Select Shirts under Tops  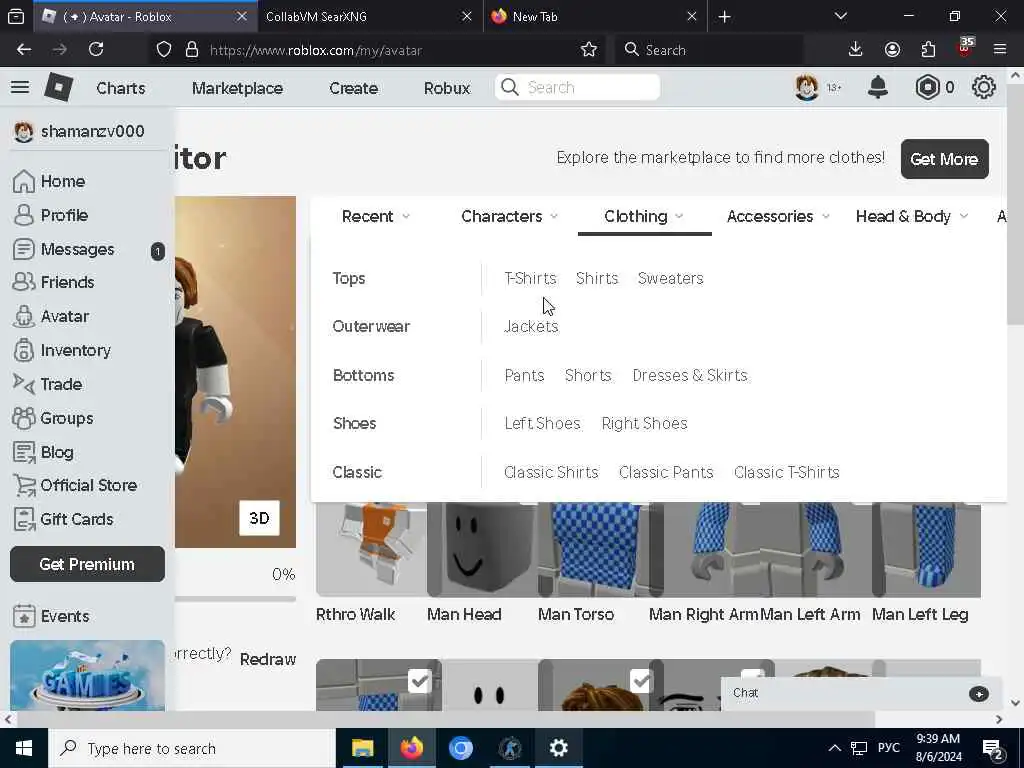point(597,278)
